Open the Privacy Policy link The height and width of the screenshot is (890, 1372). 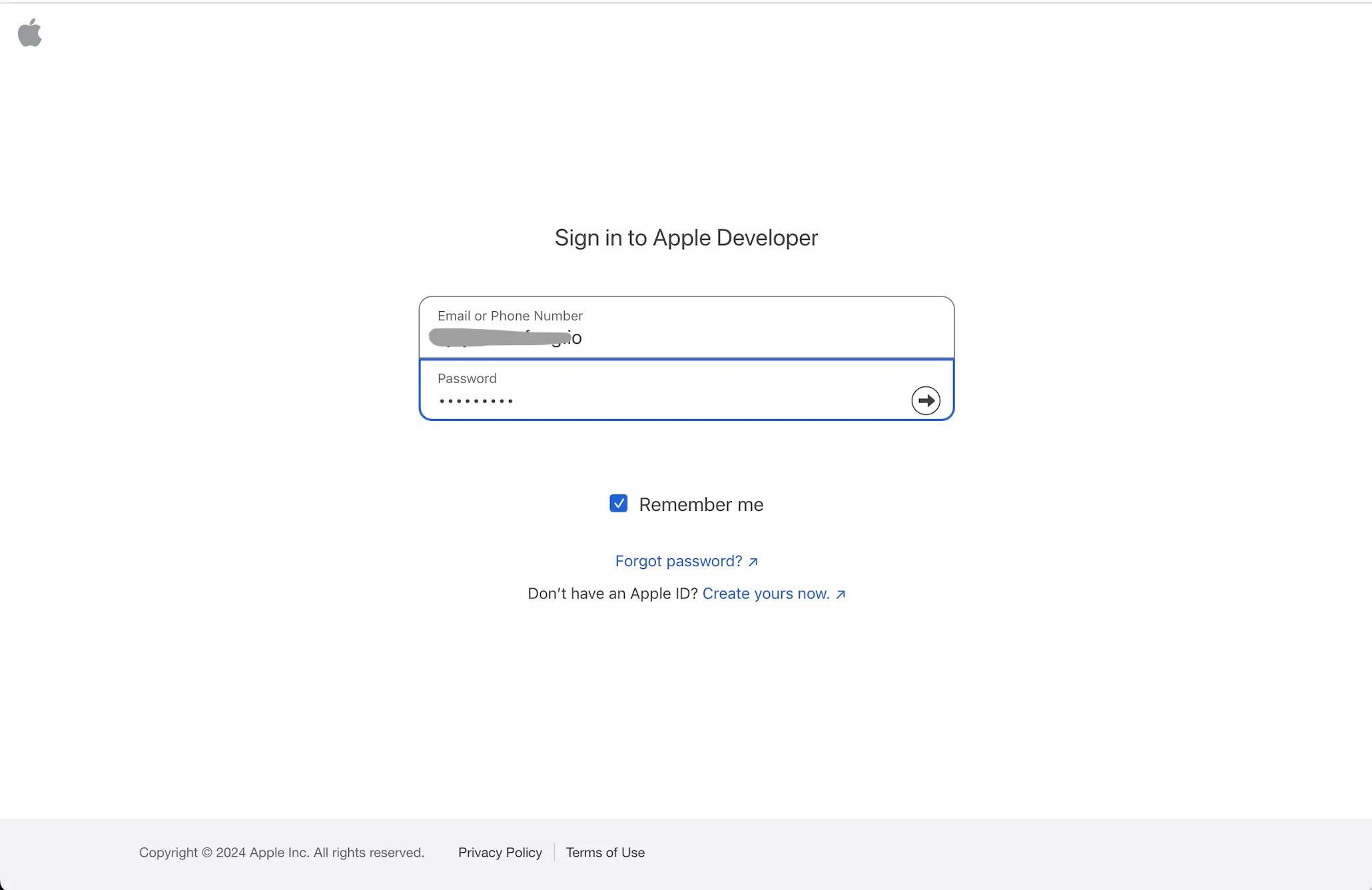[x=500, y=852]
